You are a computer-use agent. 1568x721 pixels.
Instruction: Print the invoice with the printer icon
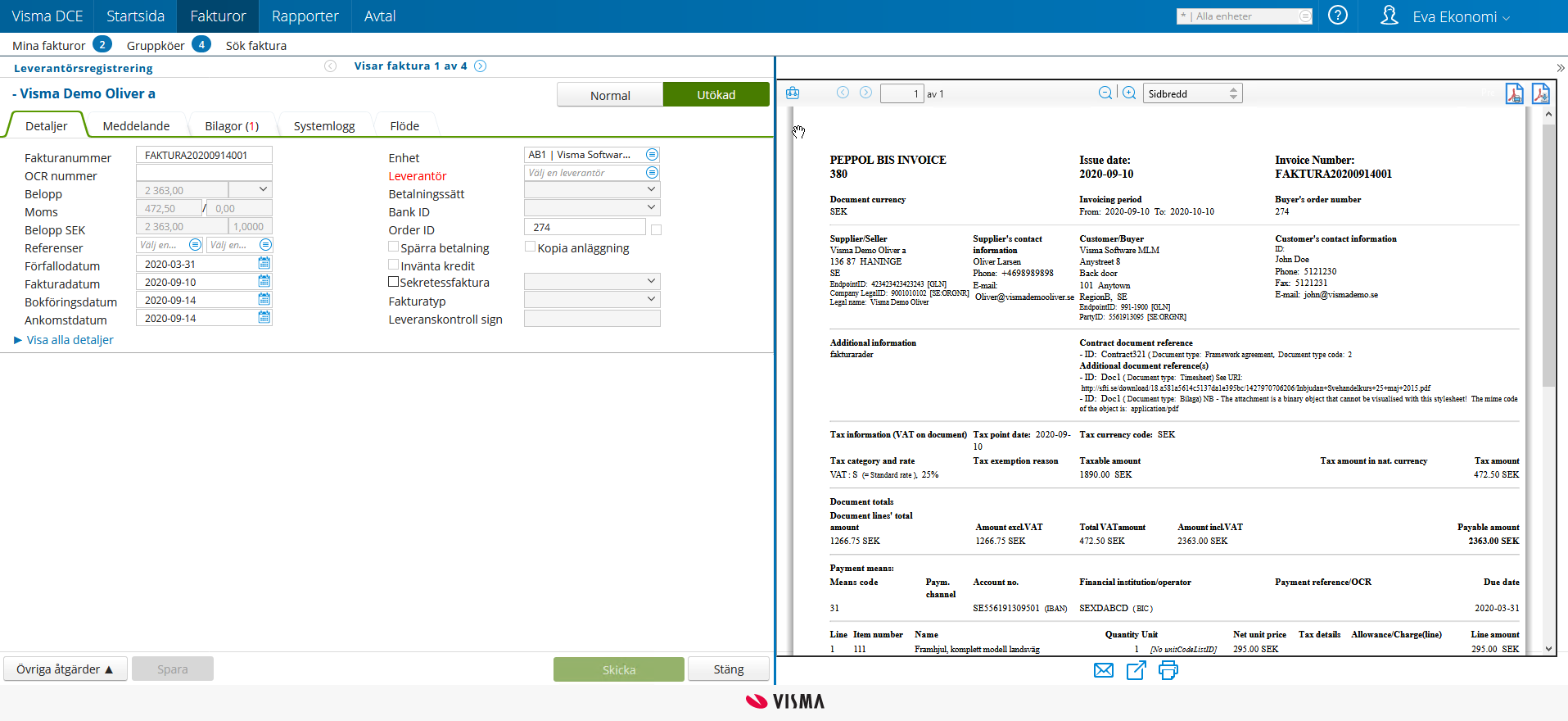1168,670
